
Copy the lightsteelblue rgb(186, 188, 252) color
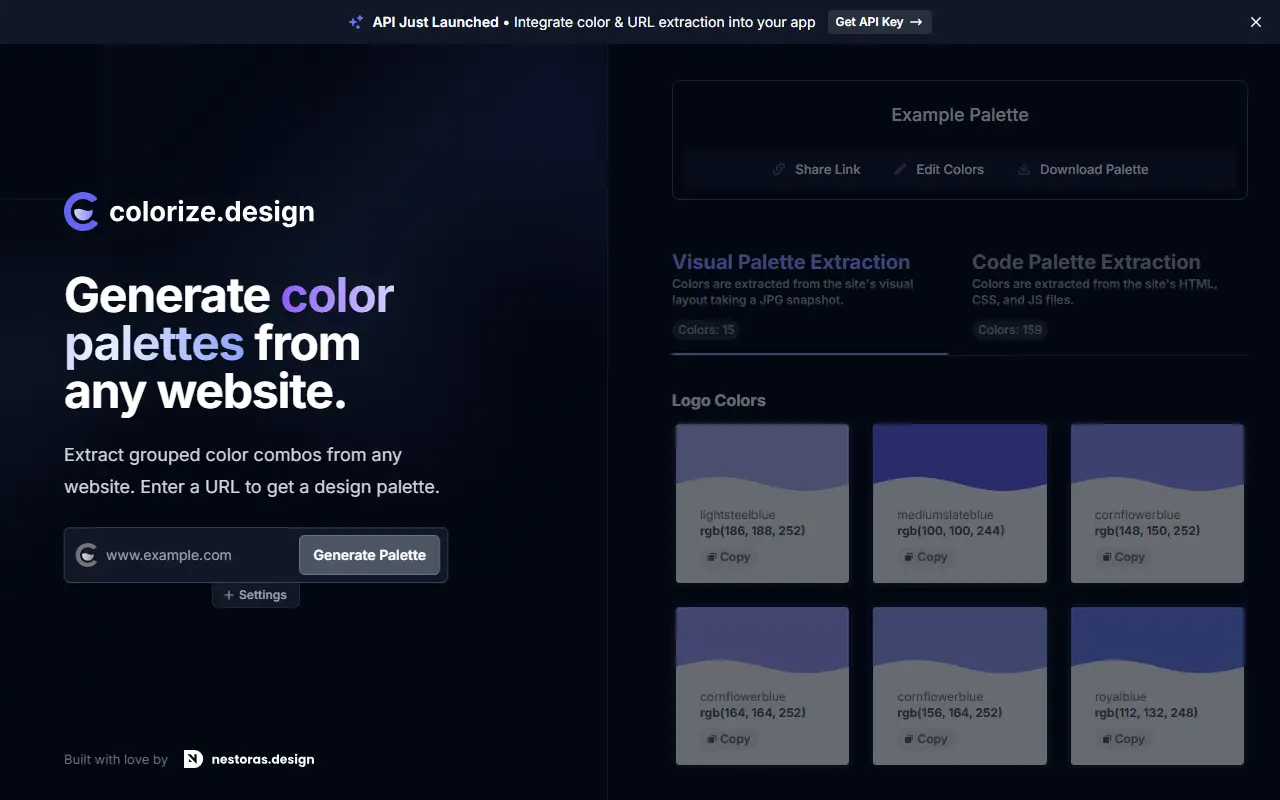pos(728,557)
